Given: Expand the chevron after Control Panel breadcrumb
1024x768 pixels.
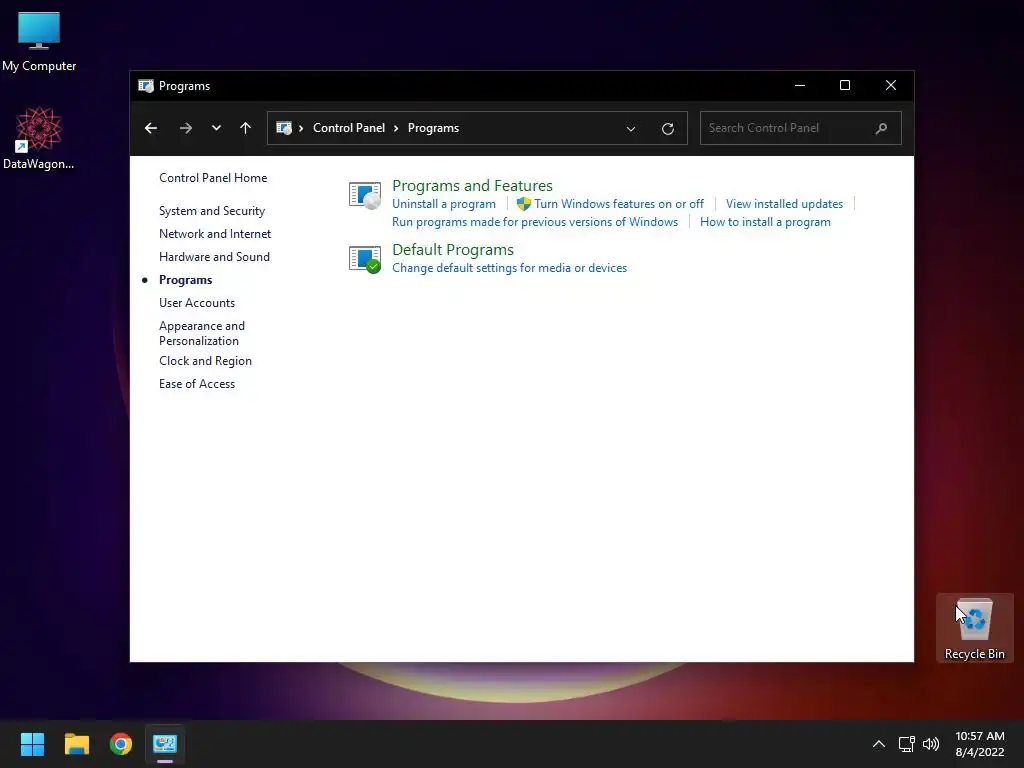Looking at the screenshot, I should tap(396, 128).
